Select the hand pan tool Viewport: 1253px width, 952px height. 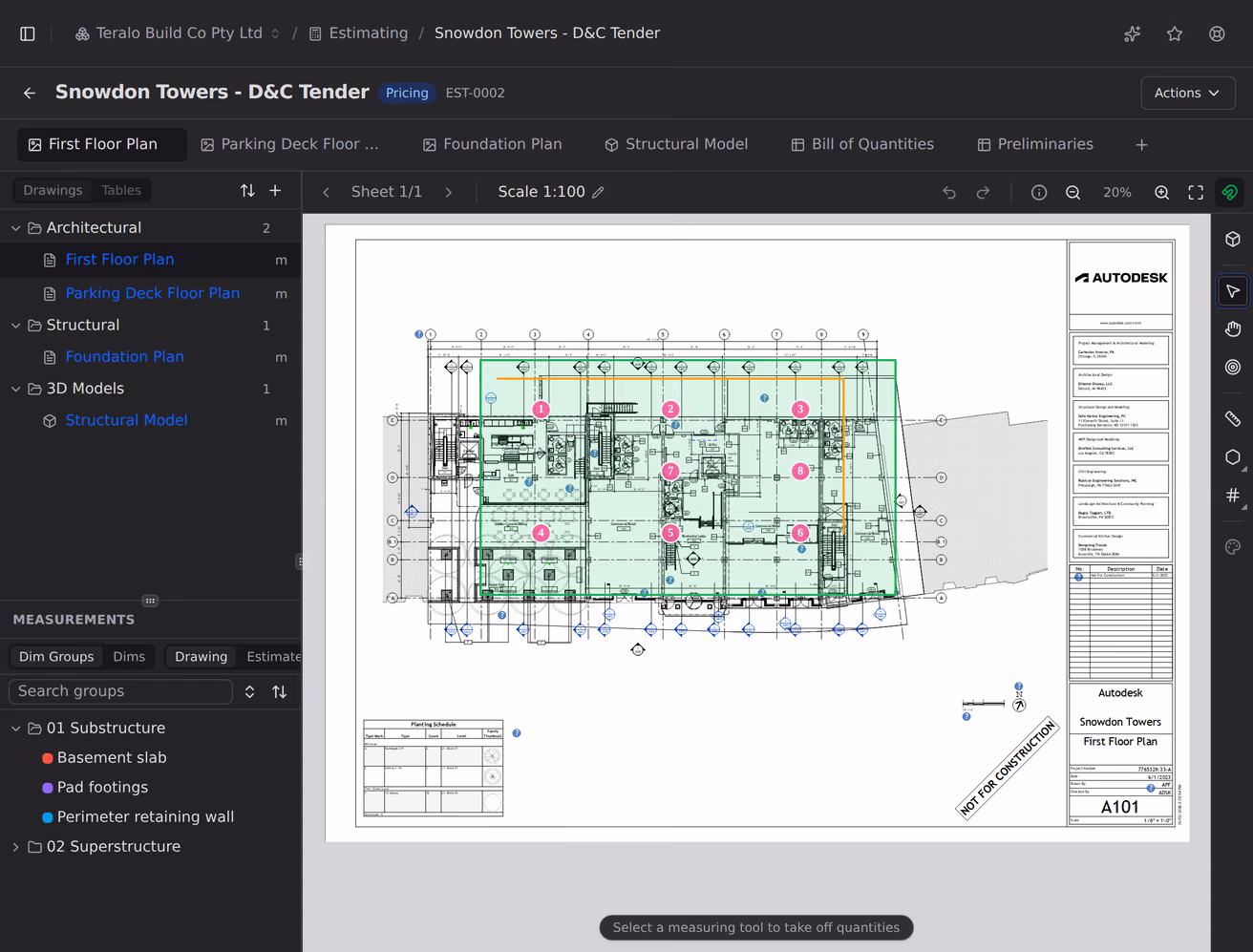tap(1233, 329)
